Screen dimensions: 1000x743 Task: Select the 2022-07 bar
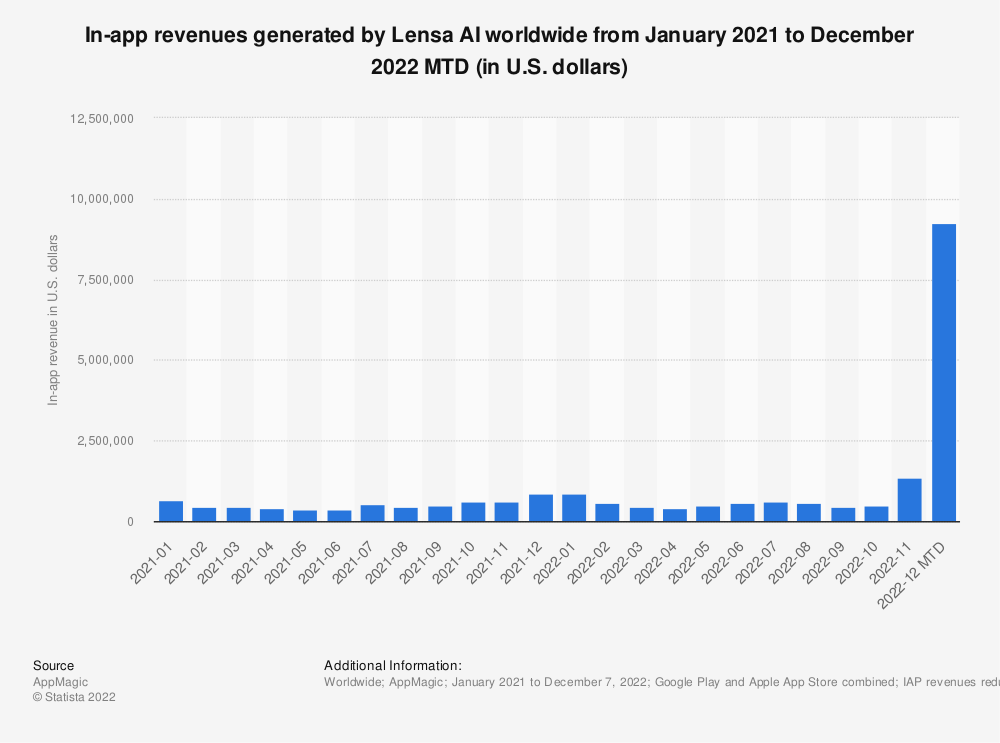(x=775, y=512)
